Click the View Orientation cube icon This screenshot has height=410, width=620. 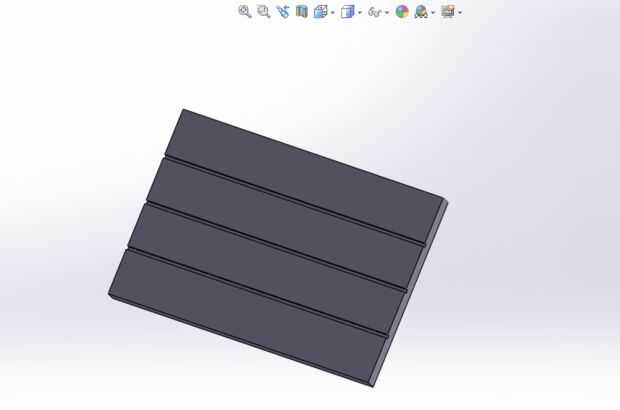click(321, 11)
